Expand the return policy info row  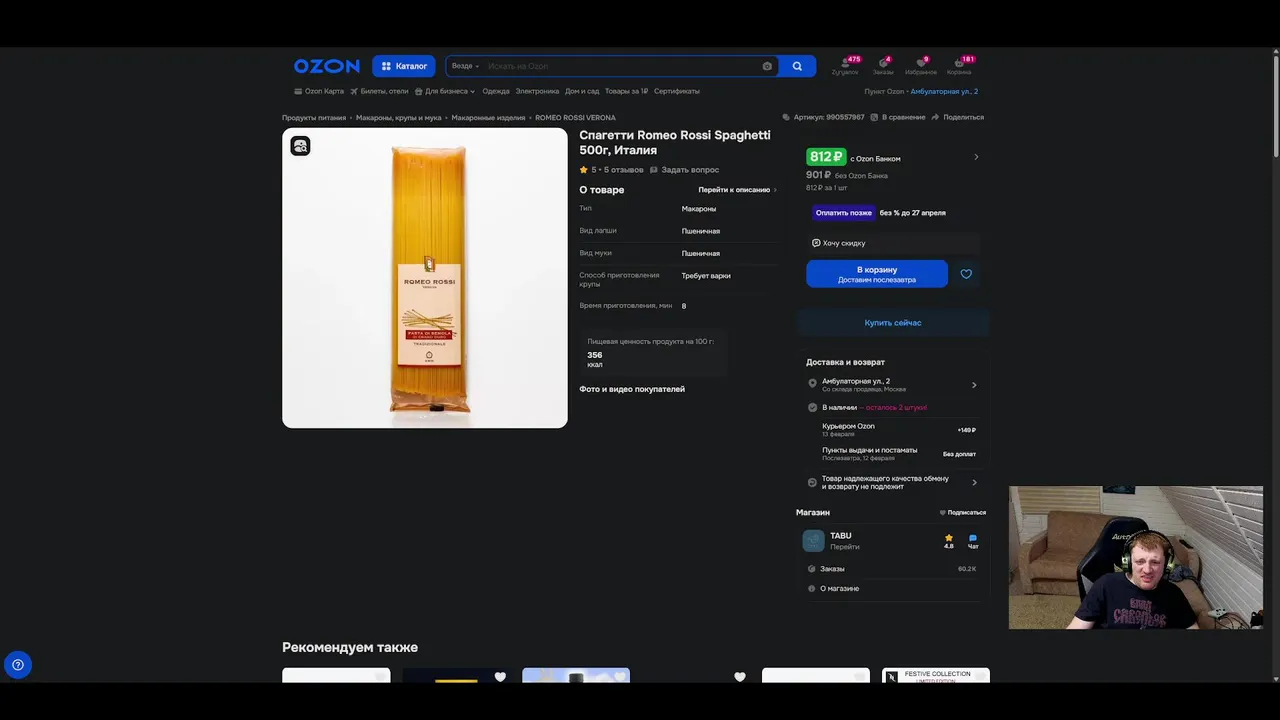point(893,482)
